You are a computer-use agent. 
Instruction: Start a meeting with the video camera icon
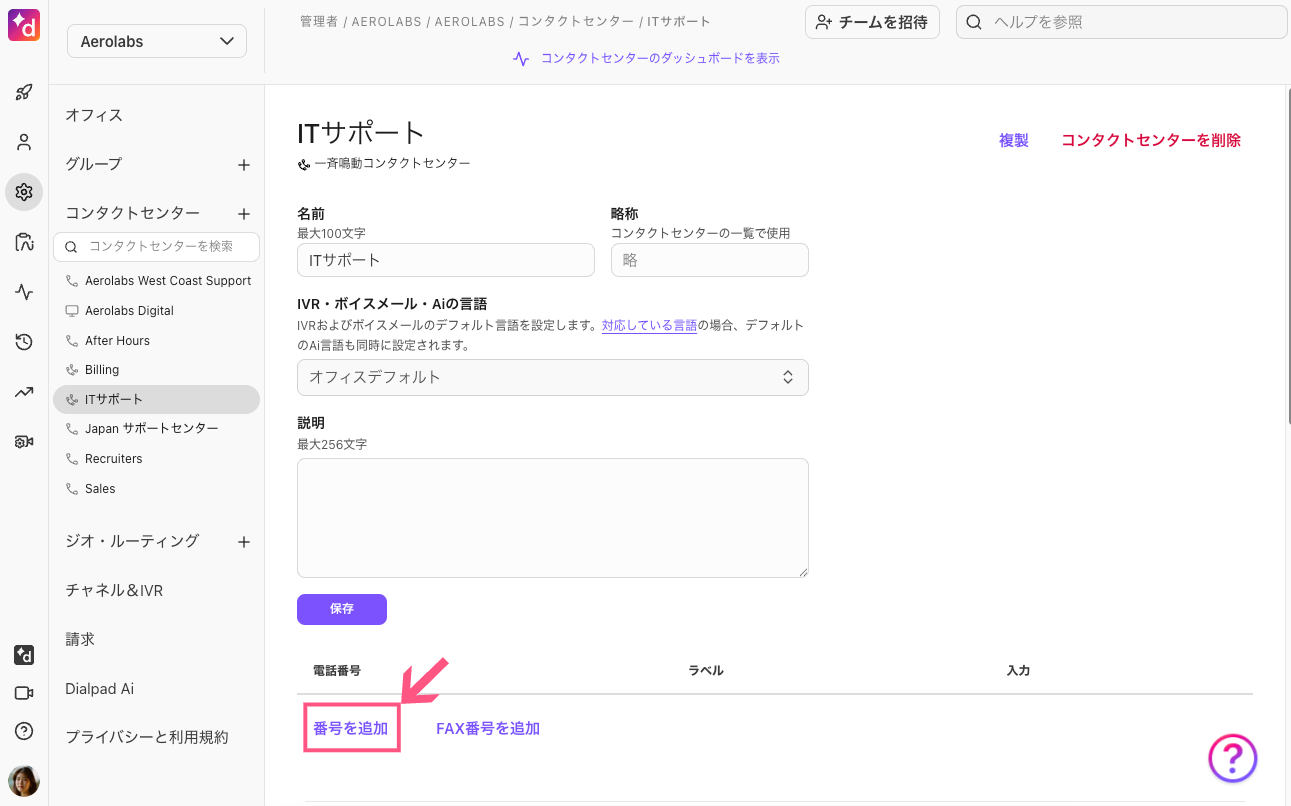(x=24, y=693)
